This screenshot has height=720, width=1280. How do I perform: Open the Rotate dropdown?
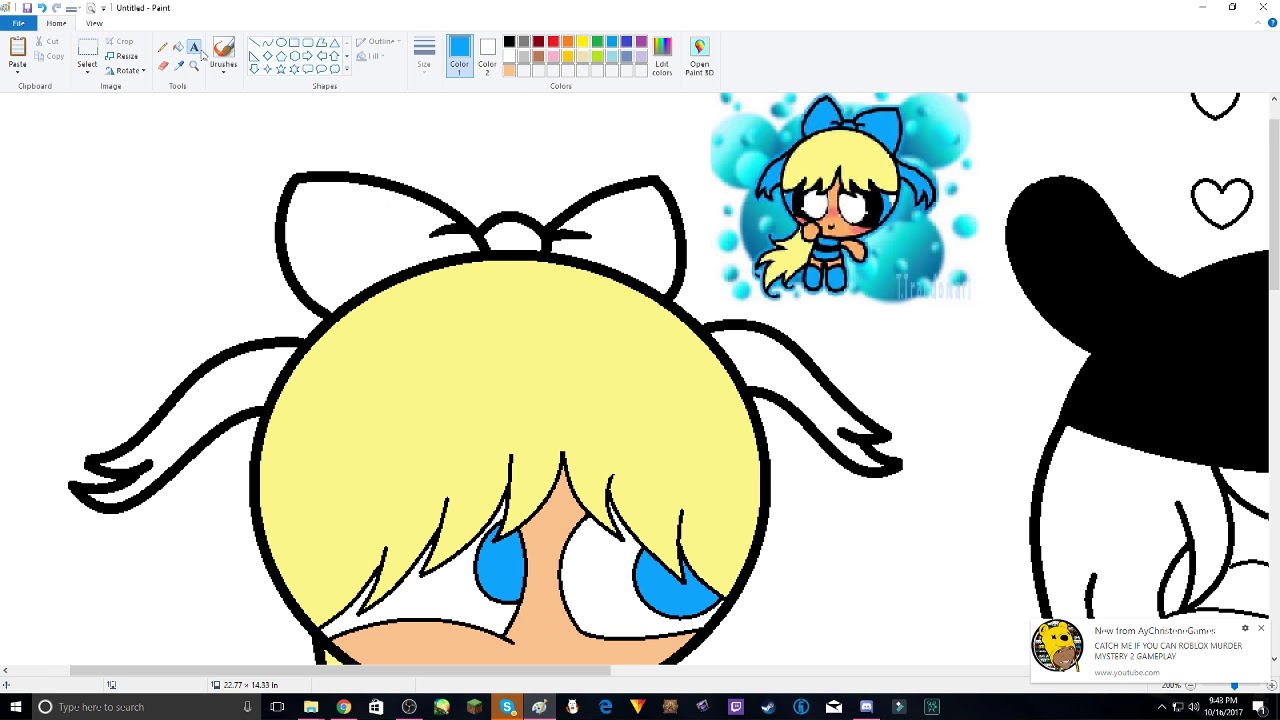point(126,71)
